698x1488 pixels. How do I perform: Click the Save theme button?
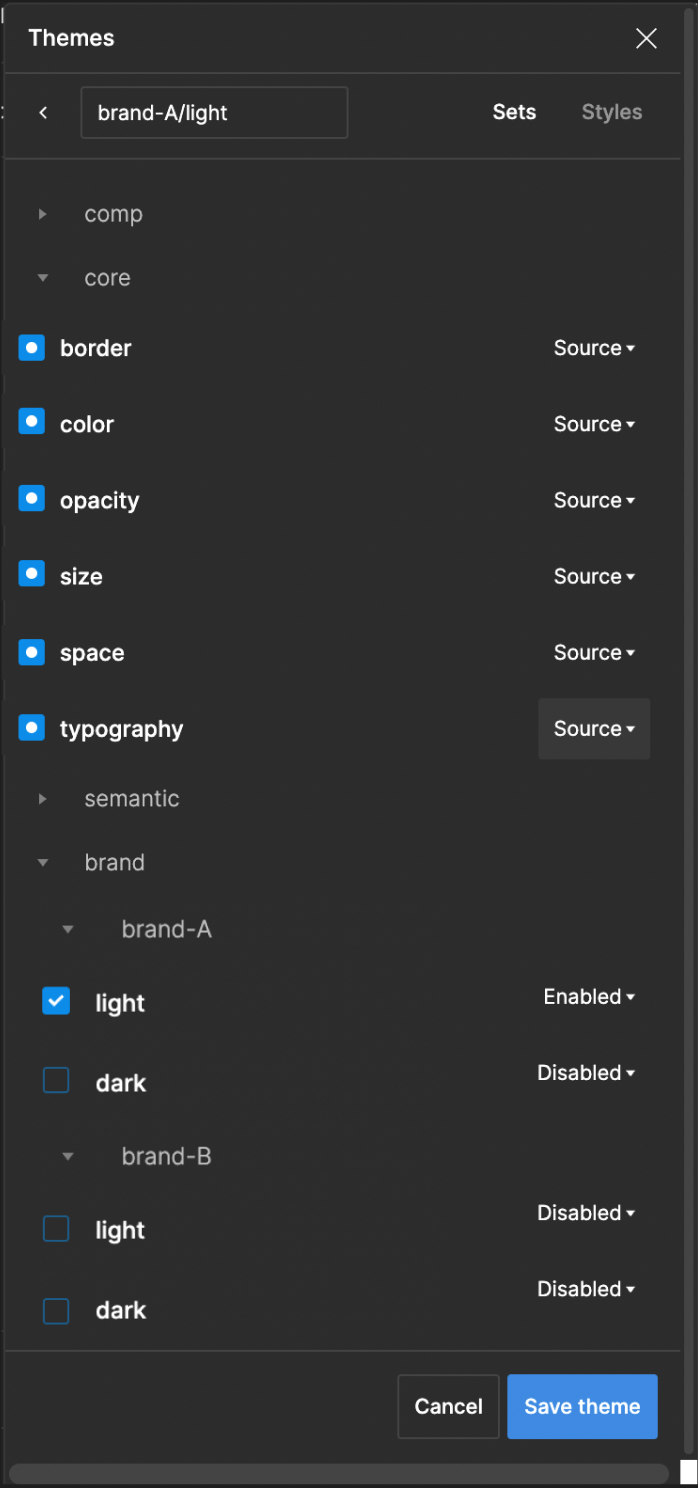582,1406
